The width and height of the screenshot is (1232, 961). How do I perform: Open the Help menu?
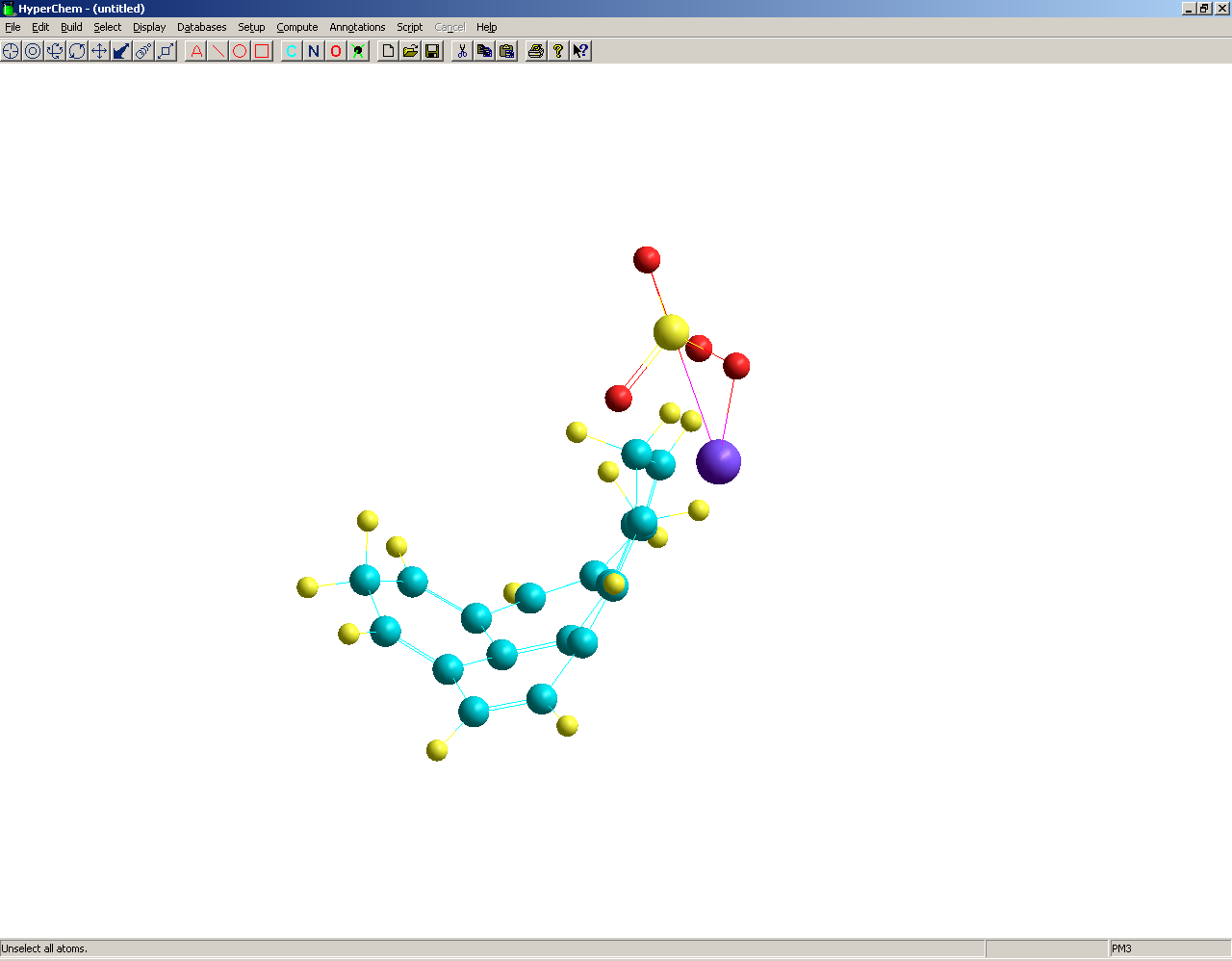pyautogui.click(x=487, y=27)
